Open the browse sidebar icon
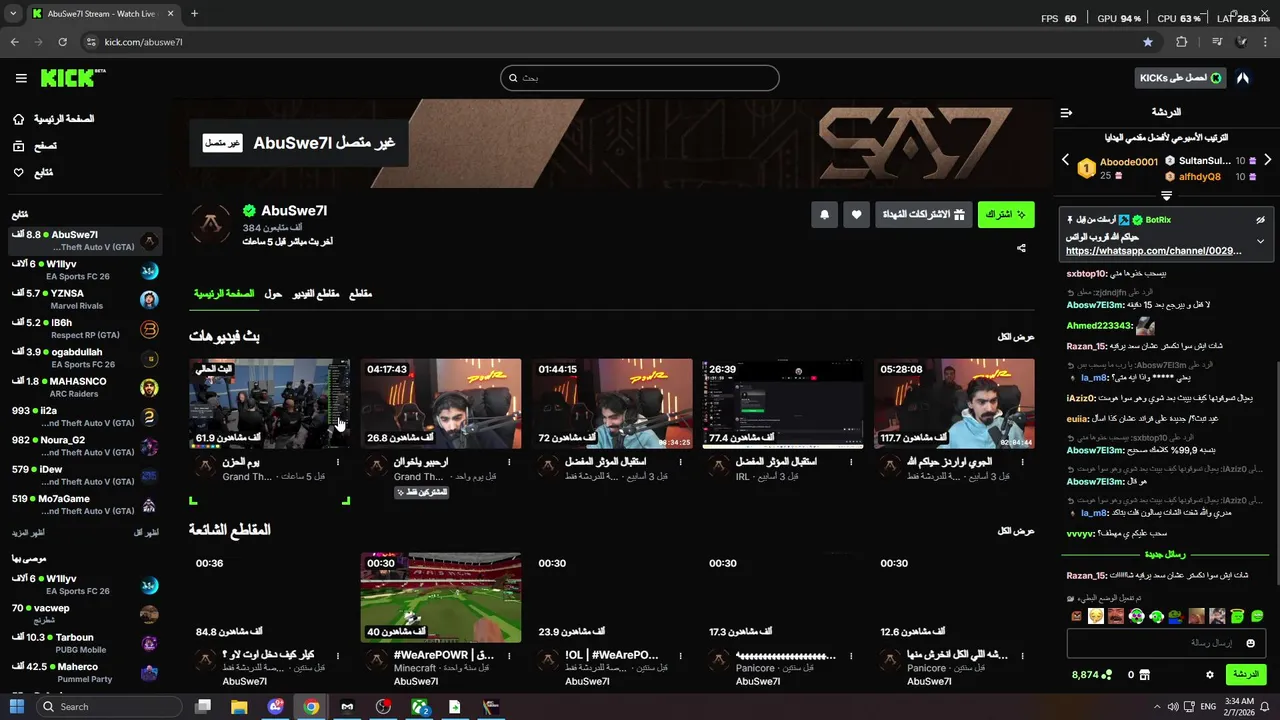Viewport: 1280px width, 720px height. pos(18,146)
